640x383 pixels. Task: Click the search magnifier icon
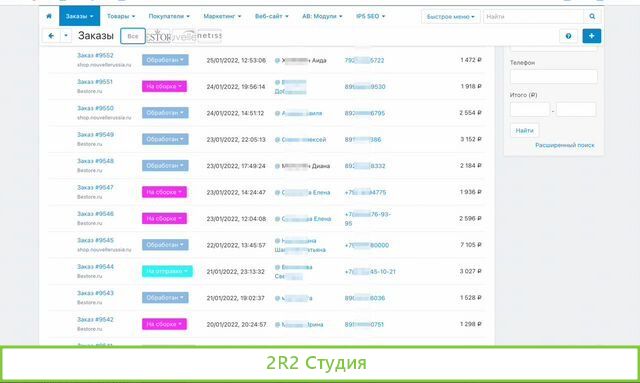592,16
